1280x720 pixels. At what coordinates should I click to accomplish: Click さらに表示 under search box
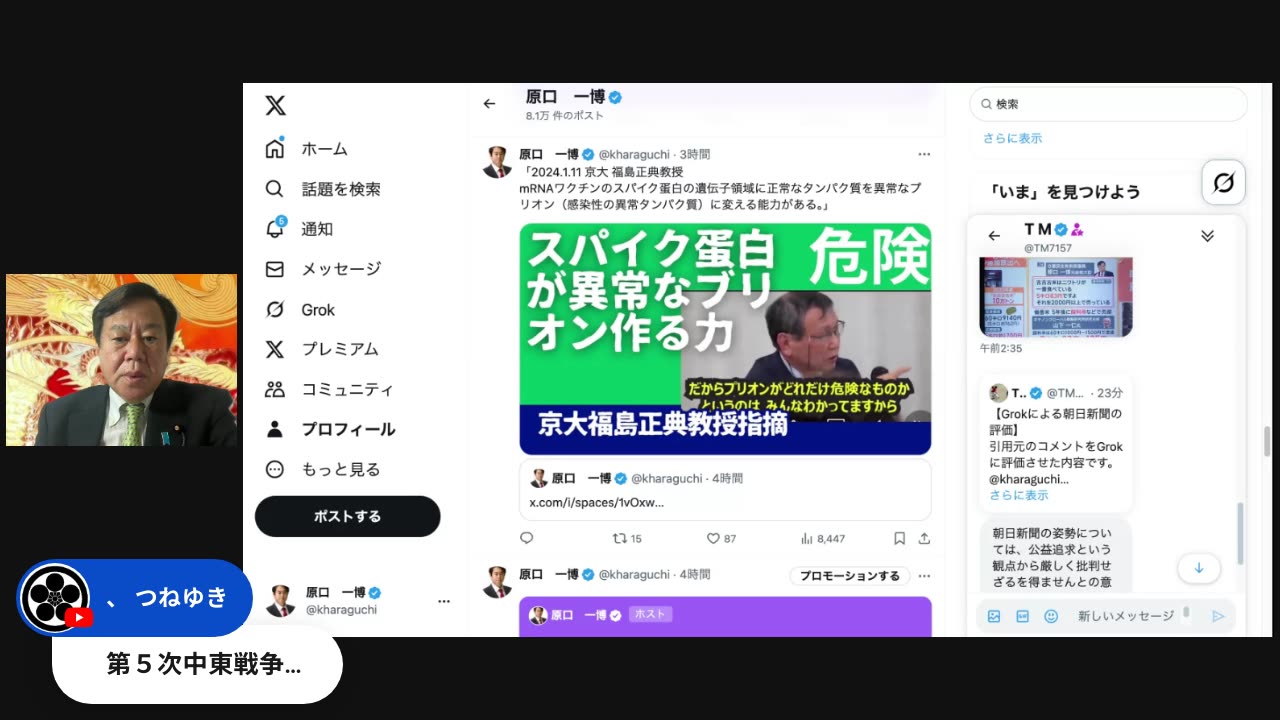point(1012,138)
